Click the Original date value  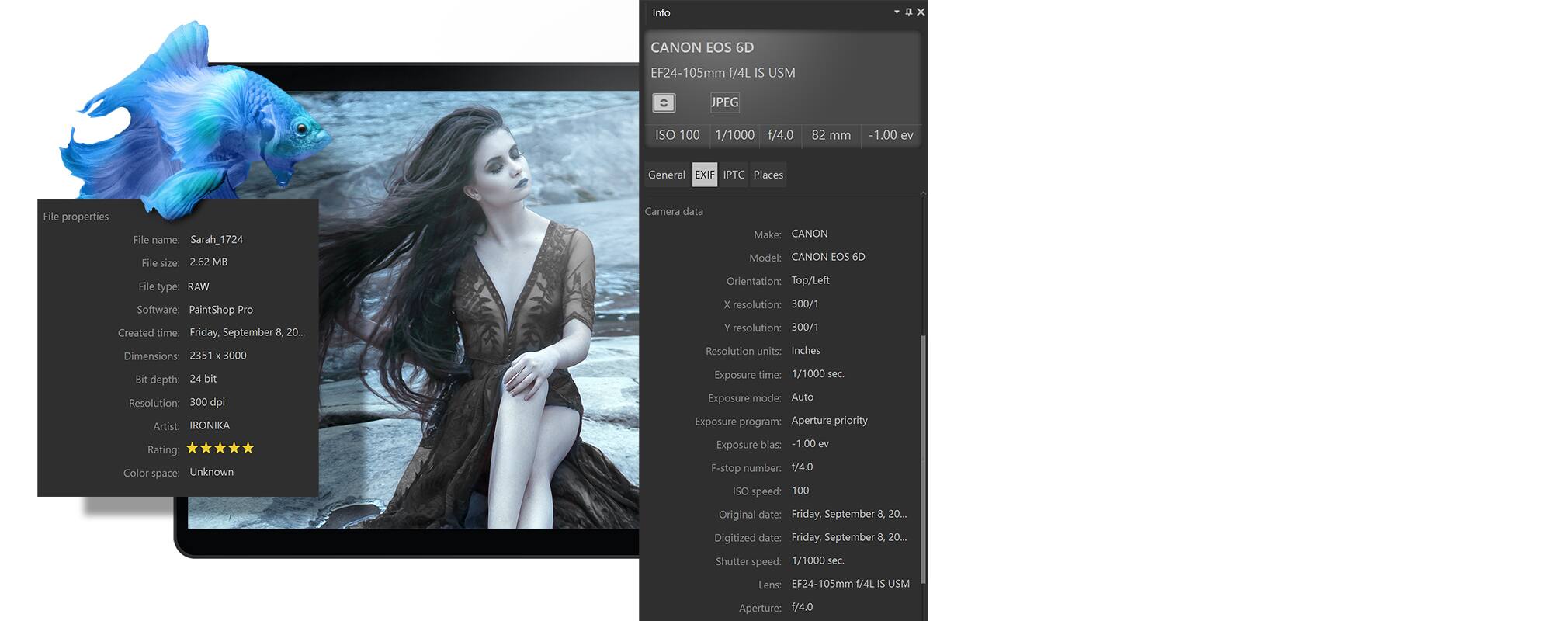[849, 513]
